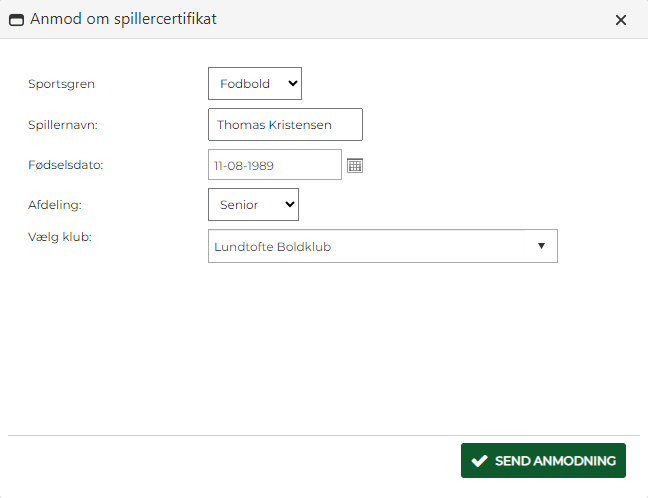Focus the Spillernavn field with Thomas Kristensen
648x498 pixels.
[x=285, y=125]
